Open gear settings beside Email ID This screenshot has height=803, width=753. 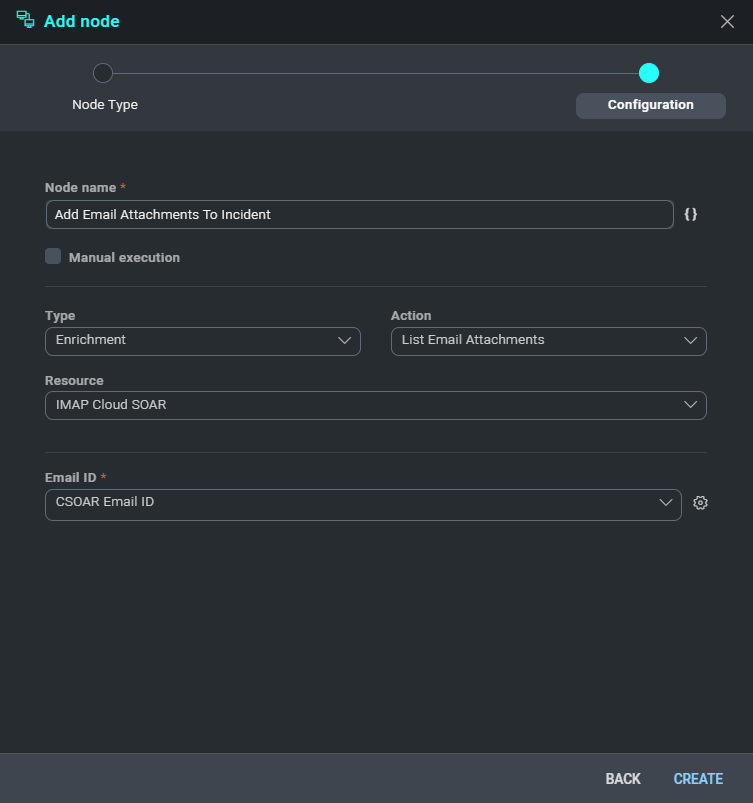point(700,504)
